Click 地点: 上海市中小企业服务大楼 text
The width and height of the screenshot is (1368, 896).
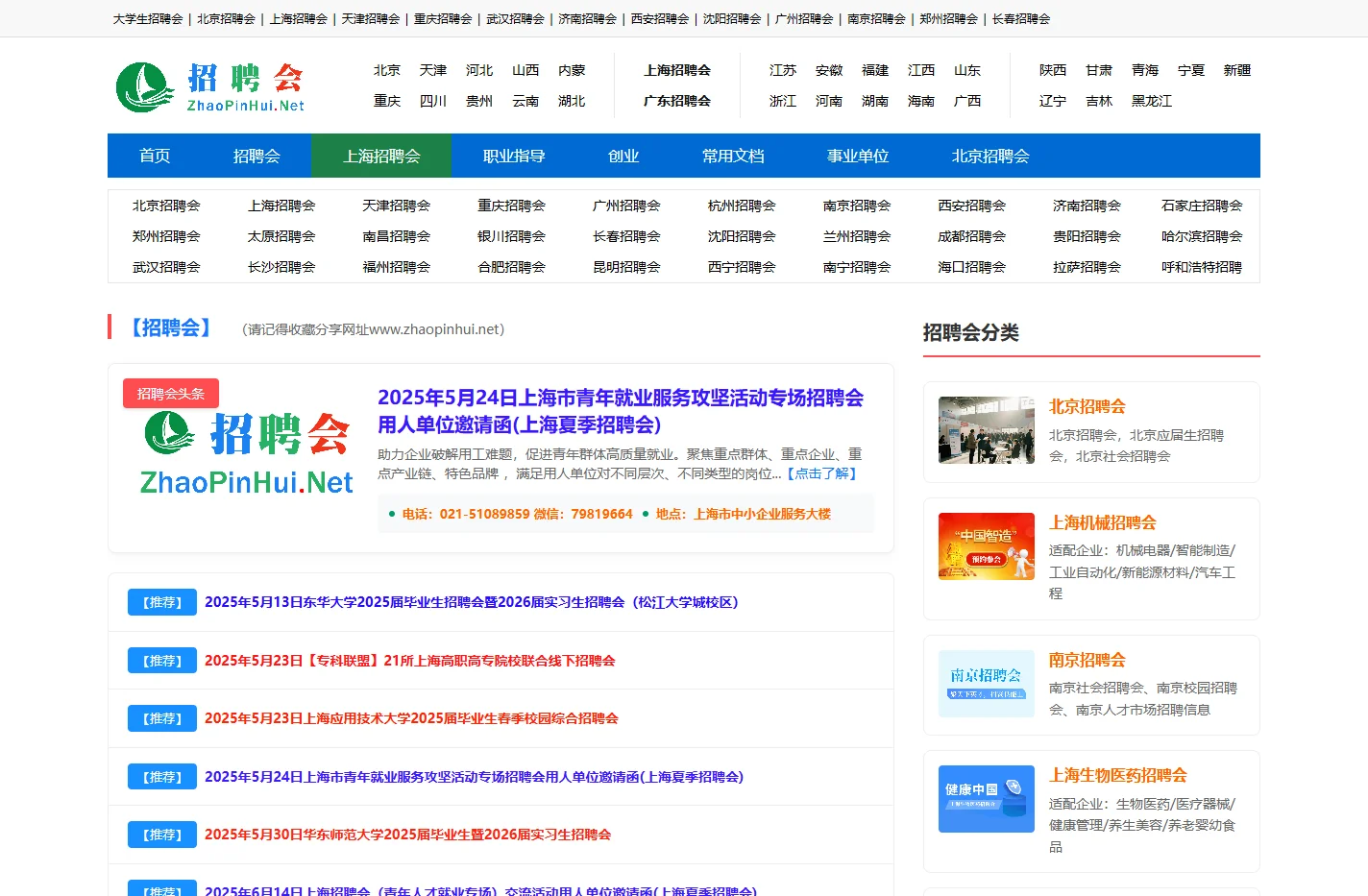click(x=744, y=514)
